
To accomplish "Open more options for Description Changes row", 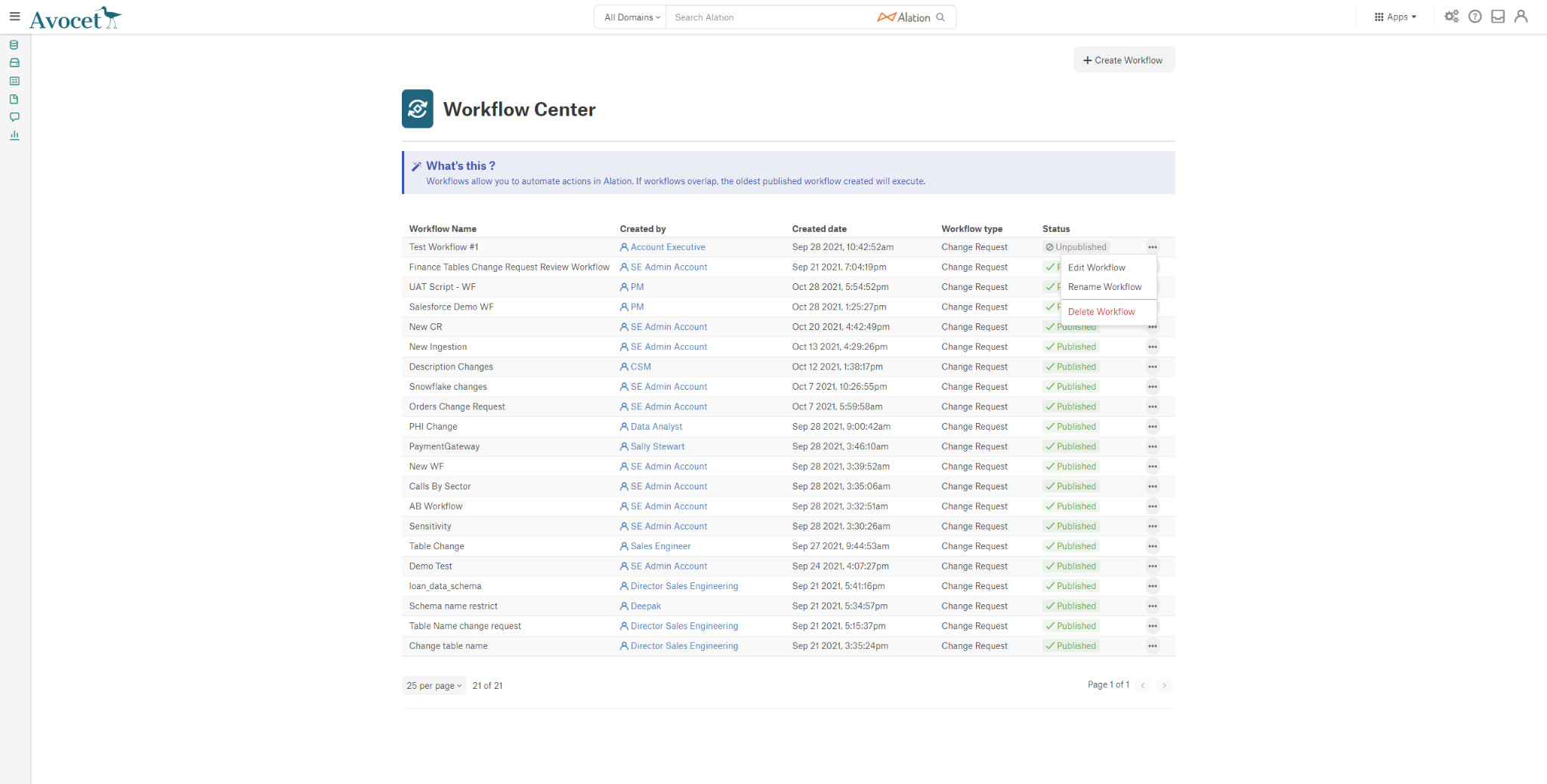I will (x=1153, y=366).
